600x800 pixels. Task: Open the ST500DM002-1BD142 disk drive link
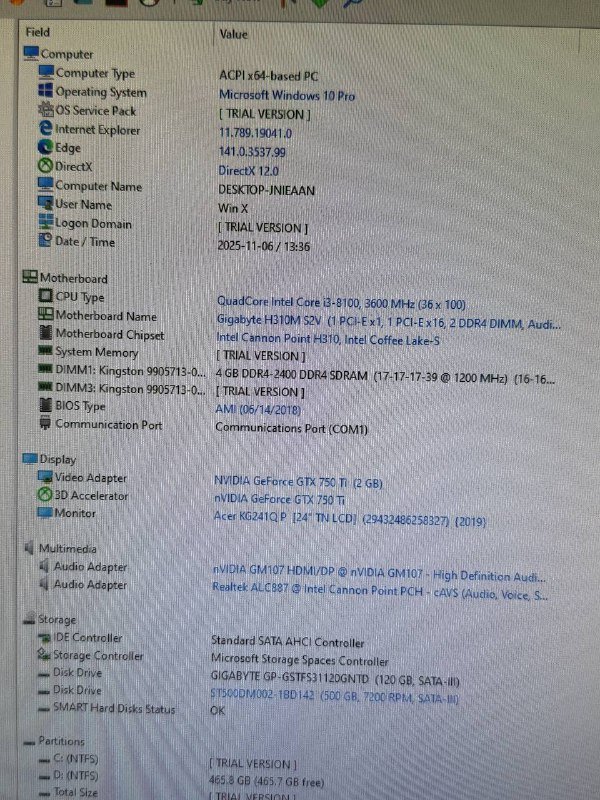[334, 696]
